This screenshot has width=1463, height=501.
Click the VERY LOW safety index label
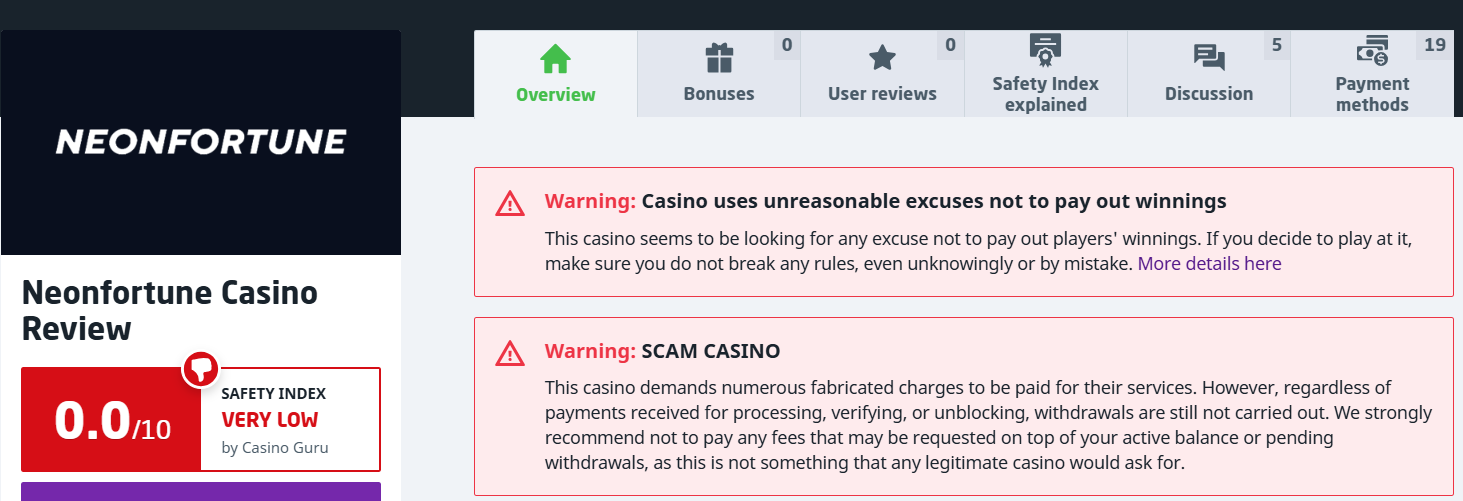[270, 420]
